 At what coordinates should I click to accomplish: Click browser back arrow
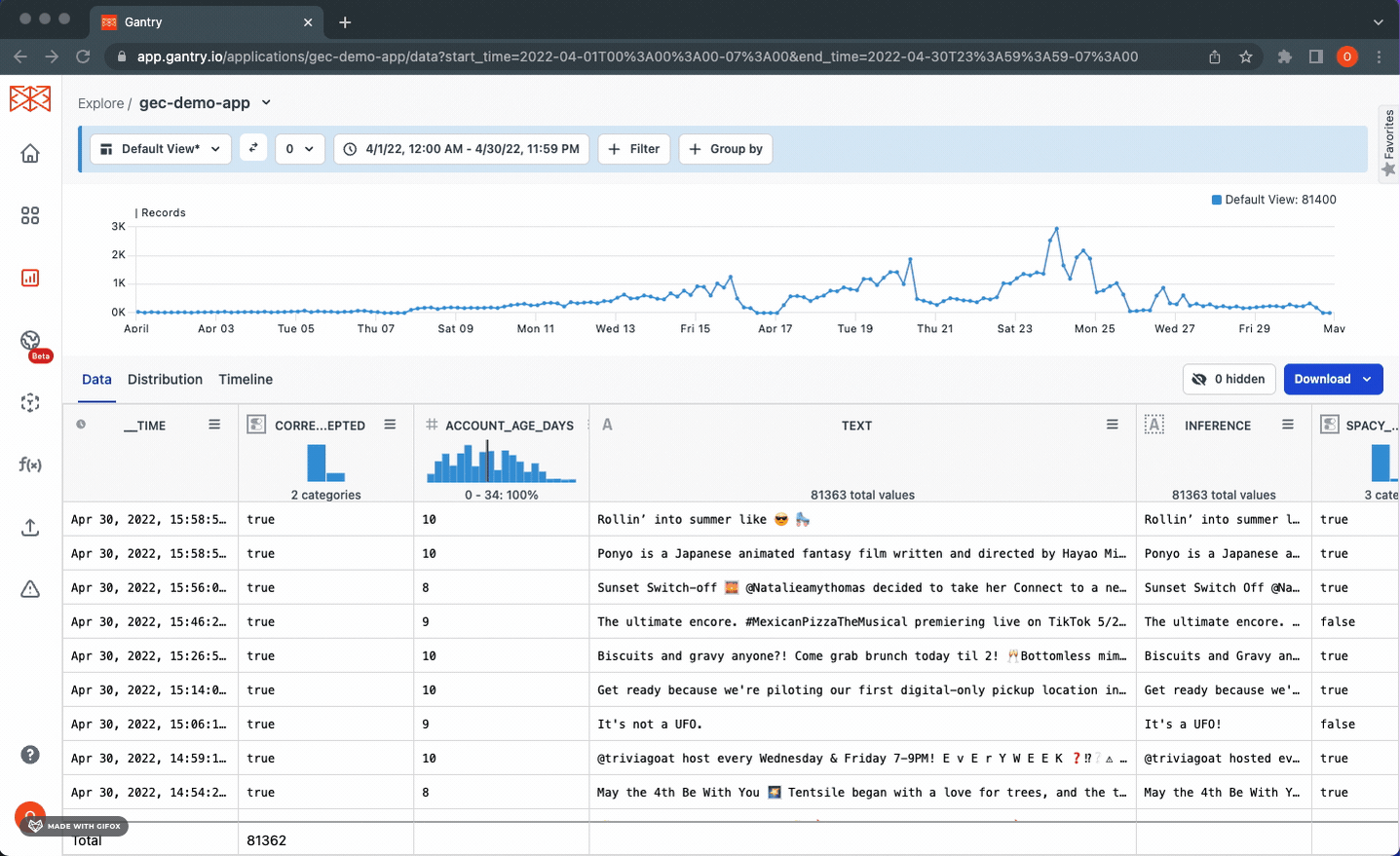[20, 56]
